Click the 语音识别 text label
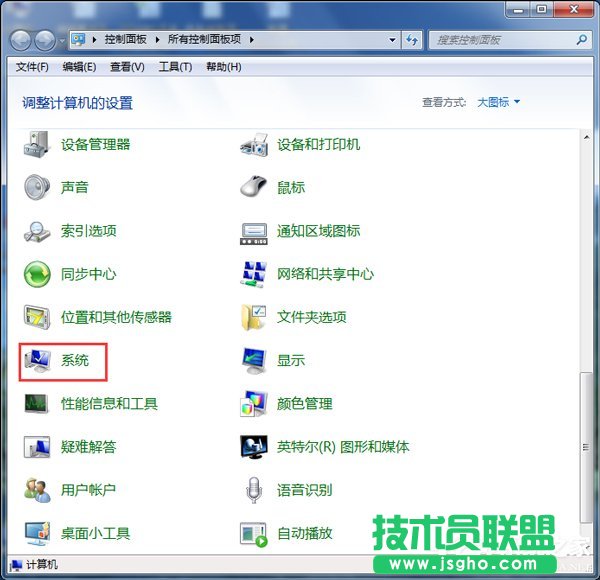The height and width of the screenshot is (580, 600). click(x=305, y=490)
